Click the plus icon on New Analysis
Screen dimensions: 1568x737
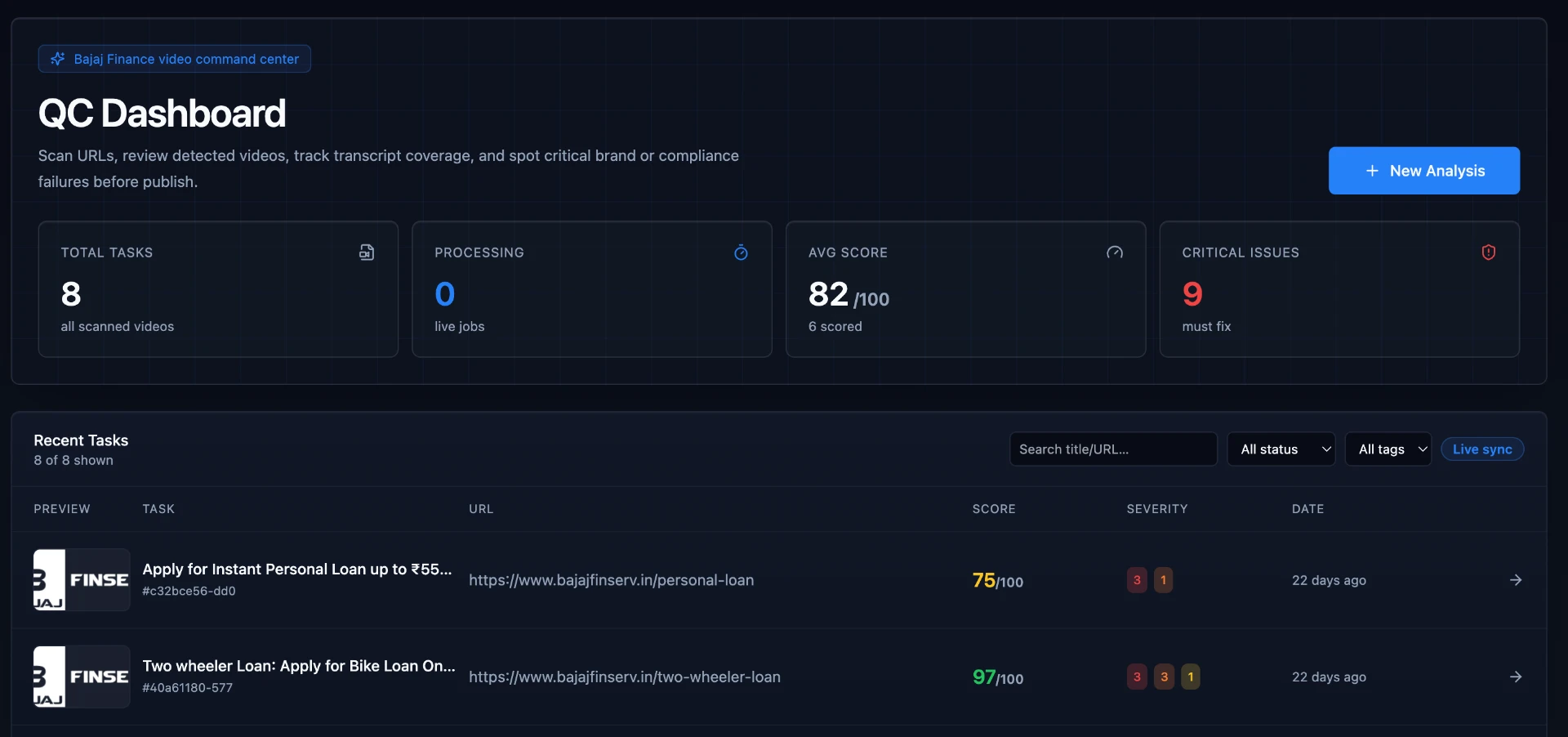coord(1372,171)
